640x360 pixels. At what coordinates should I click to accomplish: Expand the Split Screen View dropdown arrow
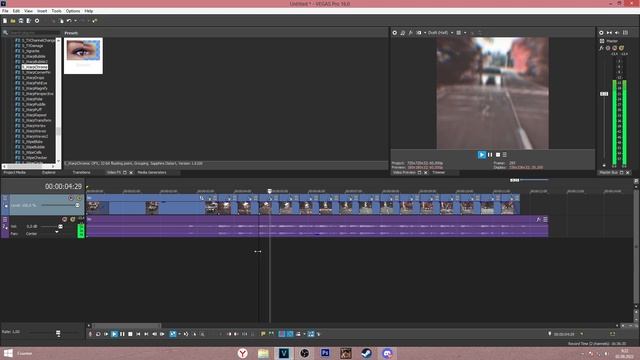[x=424, y=33]
